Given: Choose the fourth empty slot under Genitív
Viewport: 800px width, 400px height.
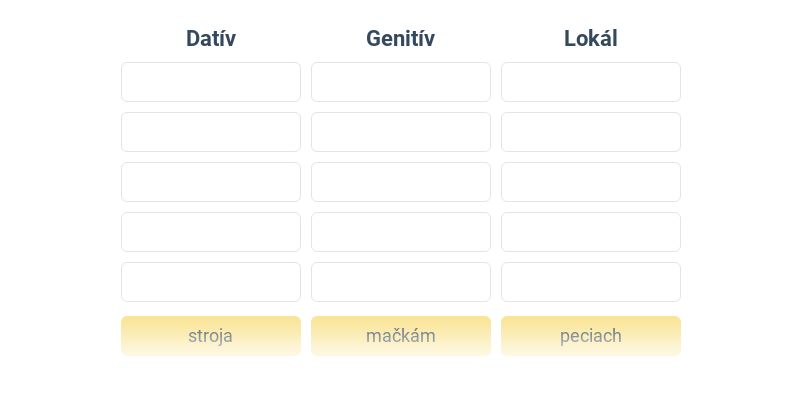Looking at the screenshot, I should 401,232.
